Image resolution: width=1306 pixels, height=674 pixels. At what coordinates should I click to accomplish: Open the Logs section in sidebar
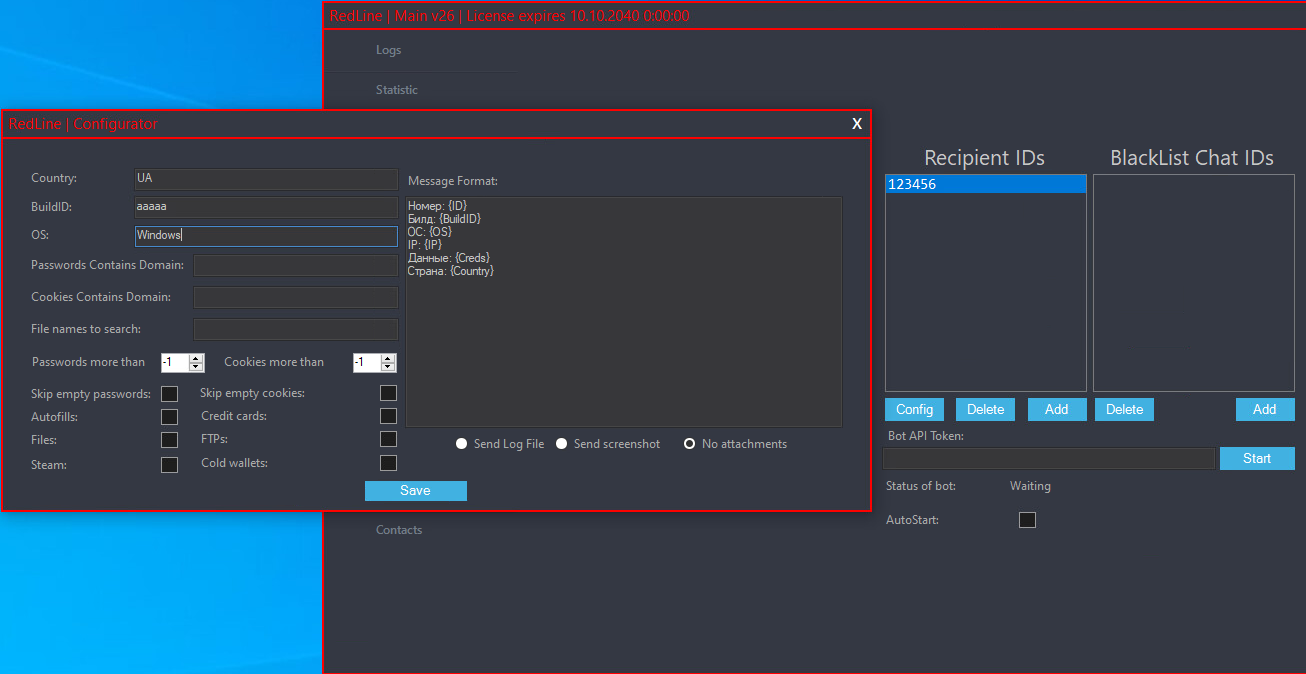tap(389, 50)
